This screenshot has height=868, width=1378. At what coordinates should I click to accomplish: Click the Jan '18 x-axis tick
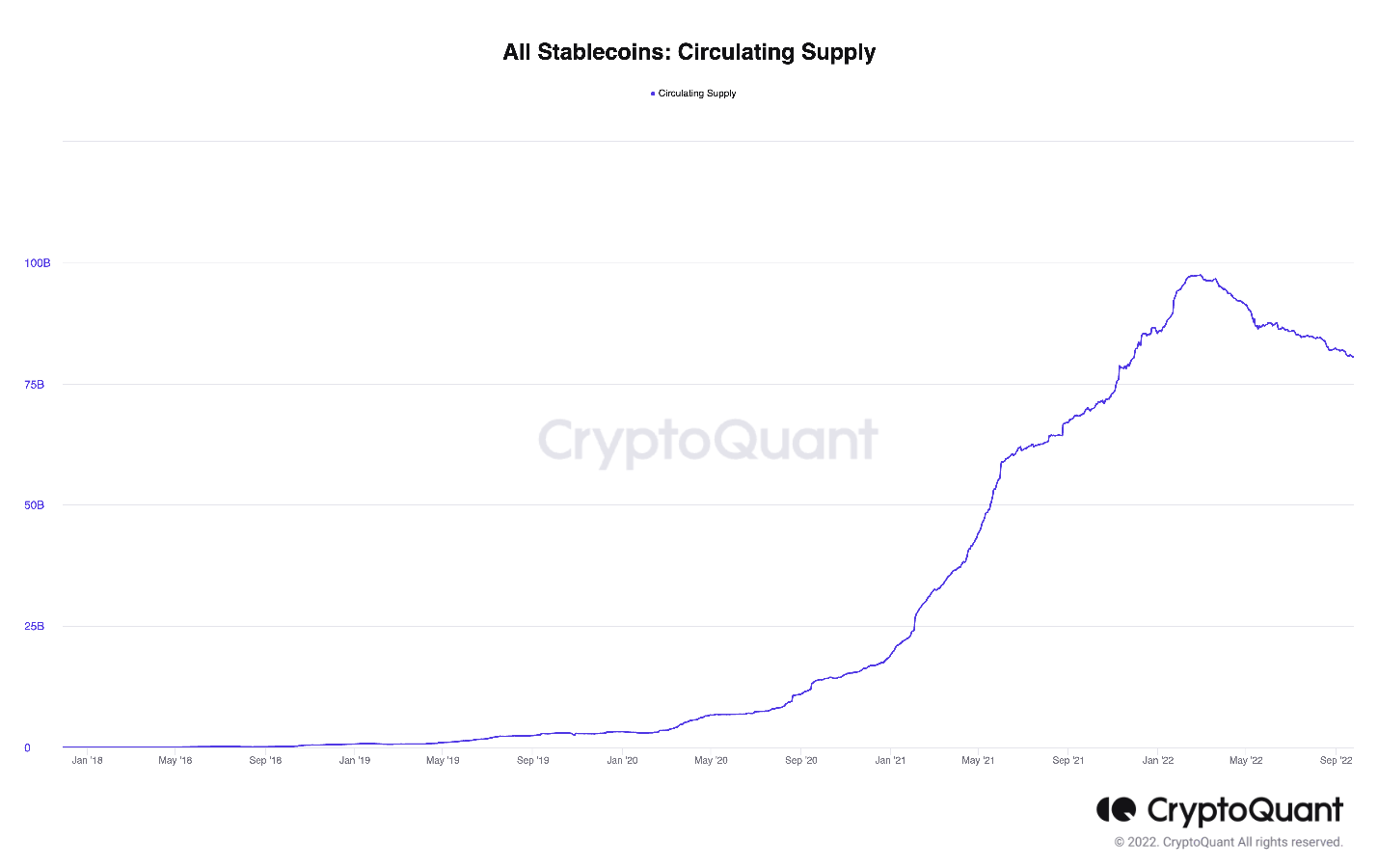[x=87, y=760]
